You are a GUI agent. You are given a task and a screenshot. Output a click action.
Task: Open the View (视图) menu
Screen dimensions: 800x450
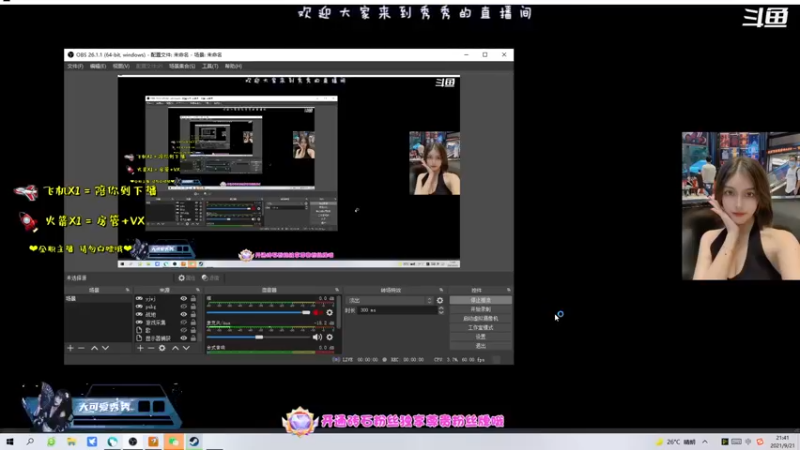tap(121, 66)
